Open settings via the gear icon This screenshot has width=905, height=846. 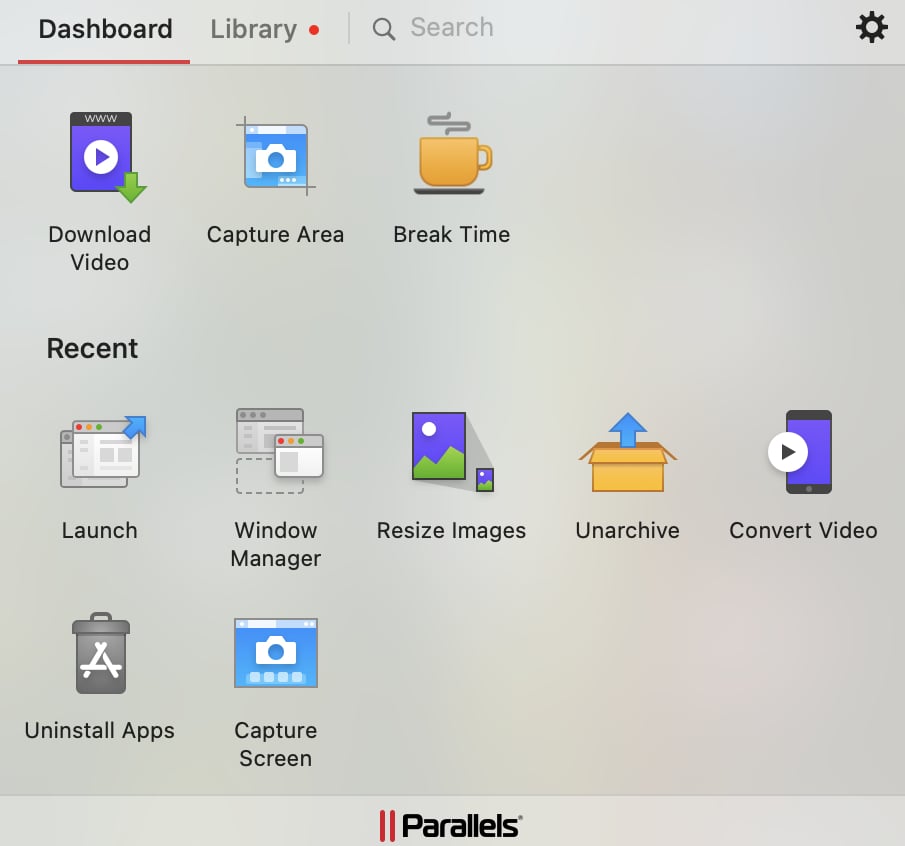(x=871, y=27)
